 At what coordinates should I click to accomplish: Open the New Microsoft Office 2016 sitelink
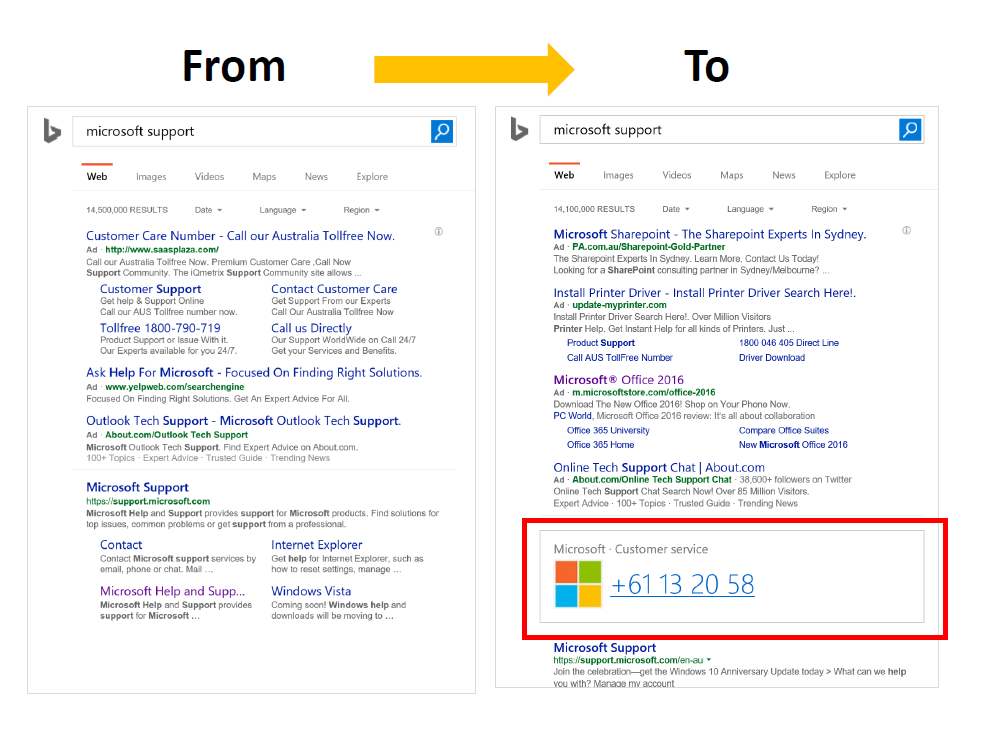pyautogui.click(x=793, y=445)
